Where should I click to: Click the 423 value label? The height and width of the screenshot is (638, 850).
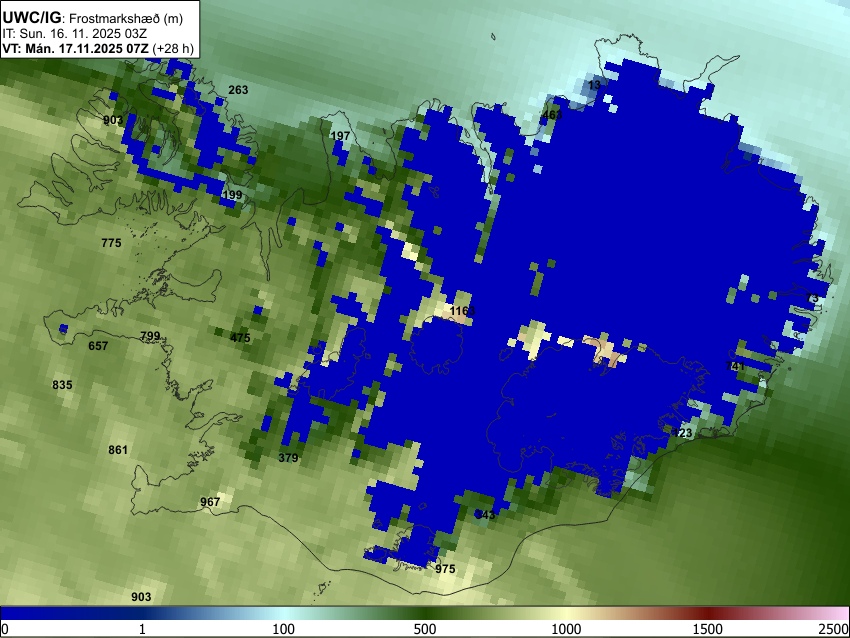(682, 433)
